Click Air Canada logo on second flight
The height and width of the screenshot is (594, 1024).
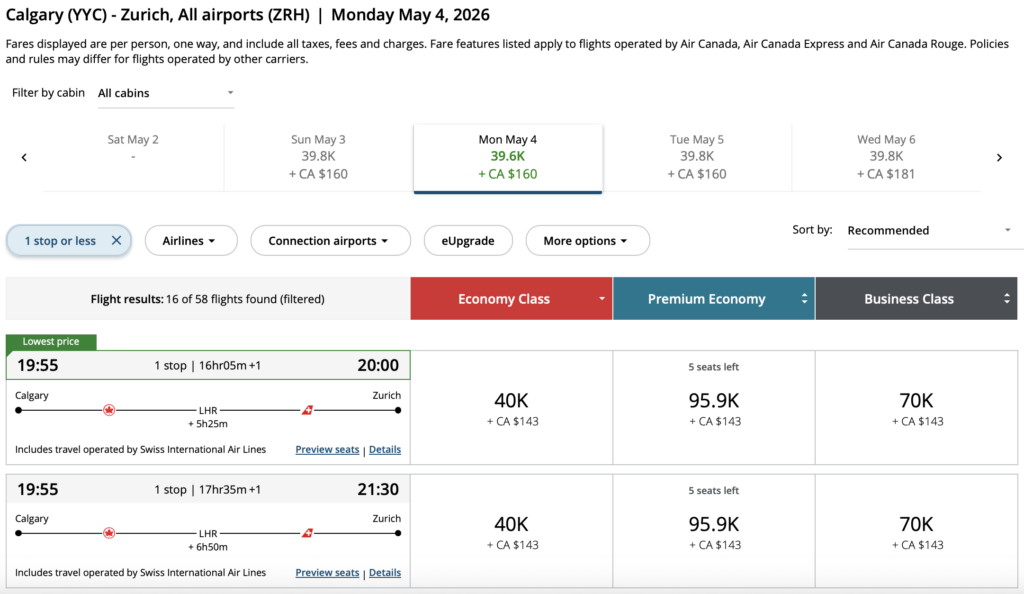coord(109,533)
